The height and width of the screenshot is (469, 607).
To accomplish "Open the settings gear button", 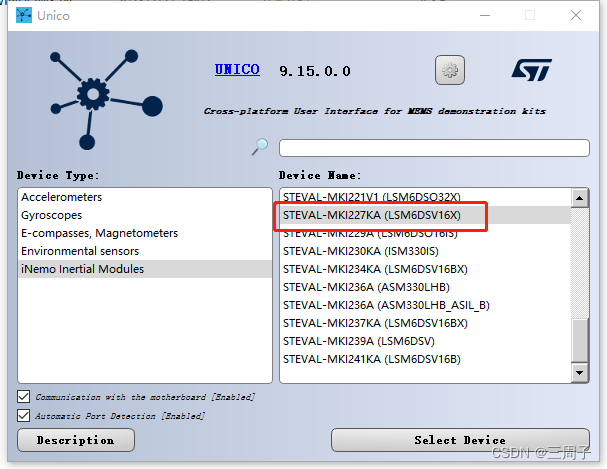I will tap(449, 70).
